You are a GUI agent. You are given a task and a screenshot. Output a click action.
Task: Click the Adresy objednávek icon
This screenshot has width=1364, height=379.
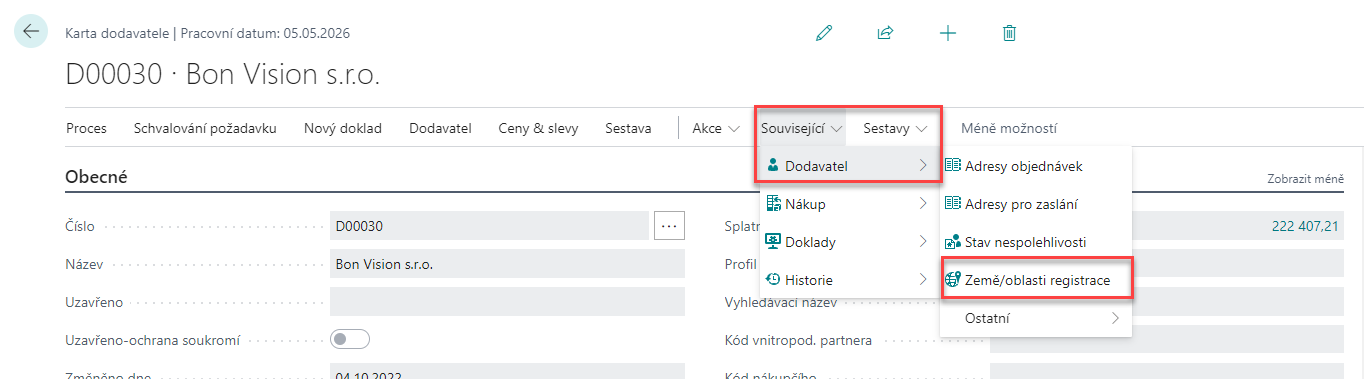(x=953, y=165)
